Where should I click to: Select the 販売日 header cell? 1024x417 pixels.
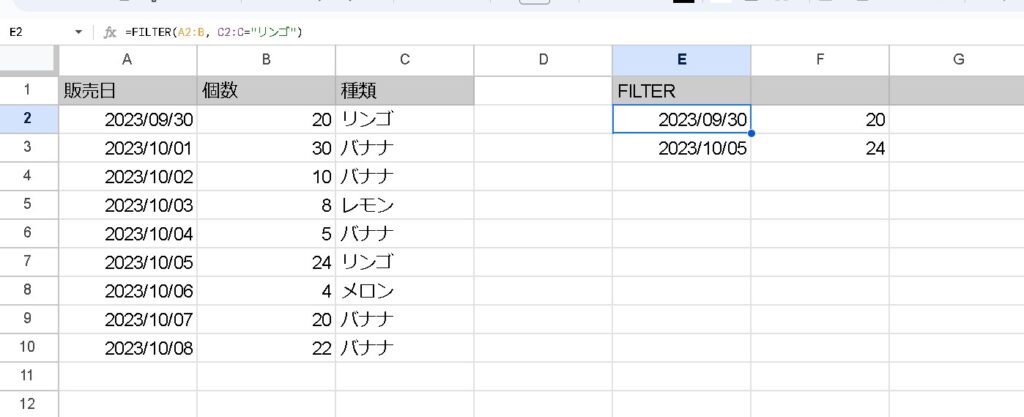(x=128, y=91)
